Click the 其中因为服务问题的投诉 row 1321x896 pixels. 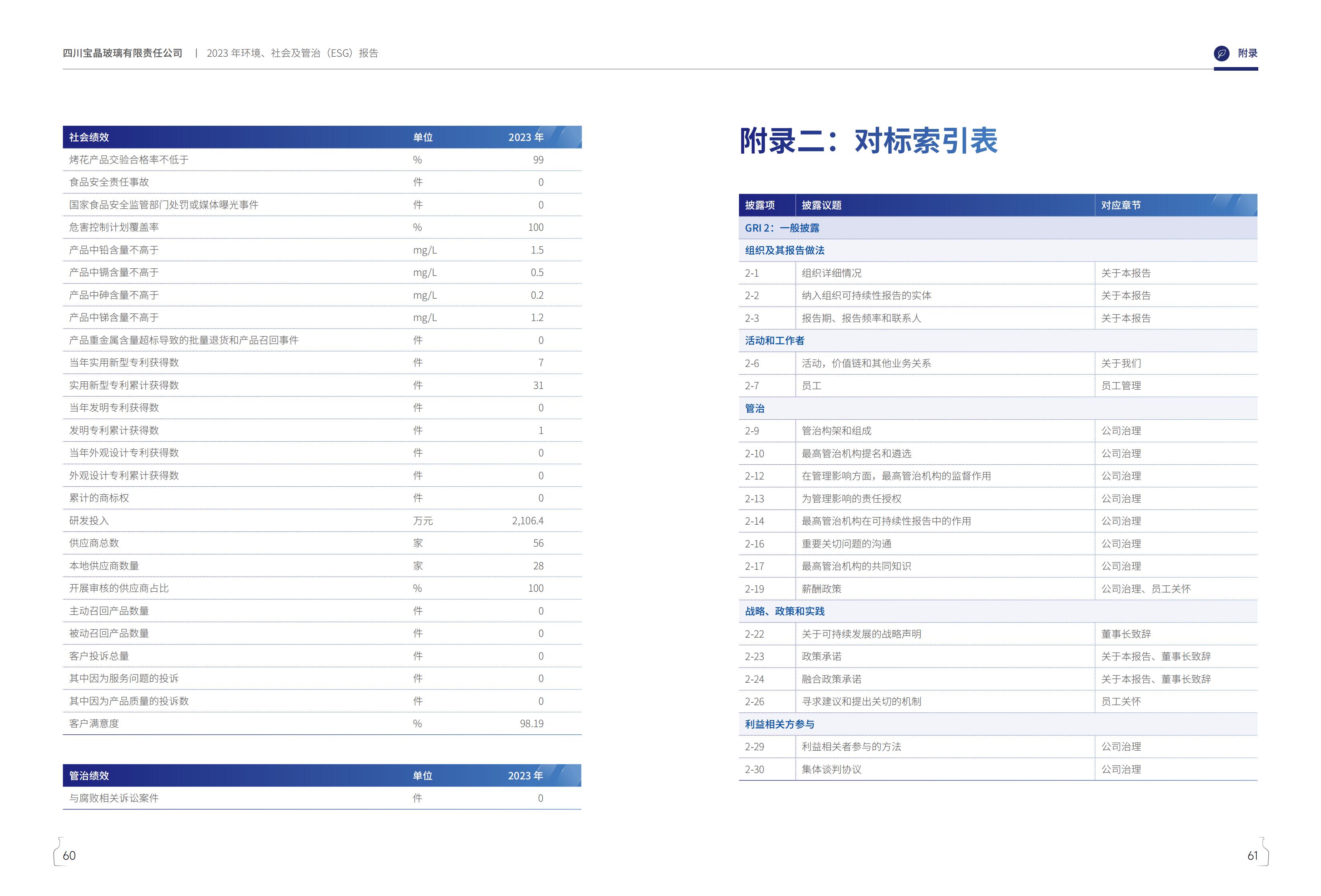pyautogui.click(x=322, y=678)
